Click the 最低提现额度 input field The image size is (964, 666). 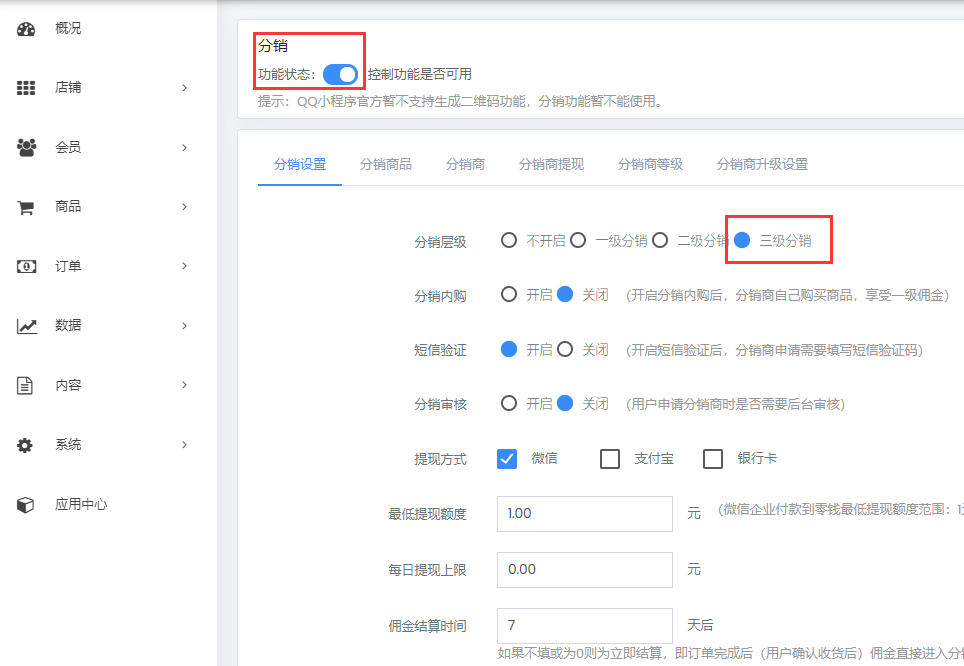(x=584, y=514)
